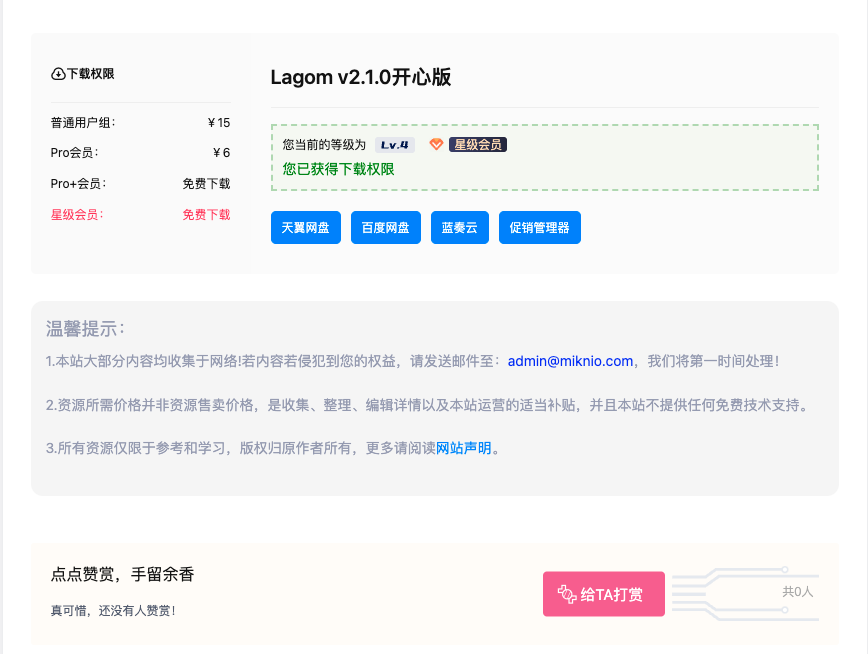Viewport: 868px width, 654px height.
Task: Click the Lv.4 level badge
Action: [x=395, y=145]
